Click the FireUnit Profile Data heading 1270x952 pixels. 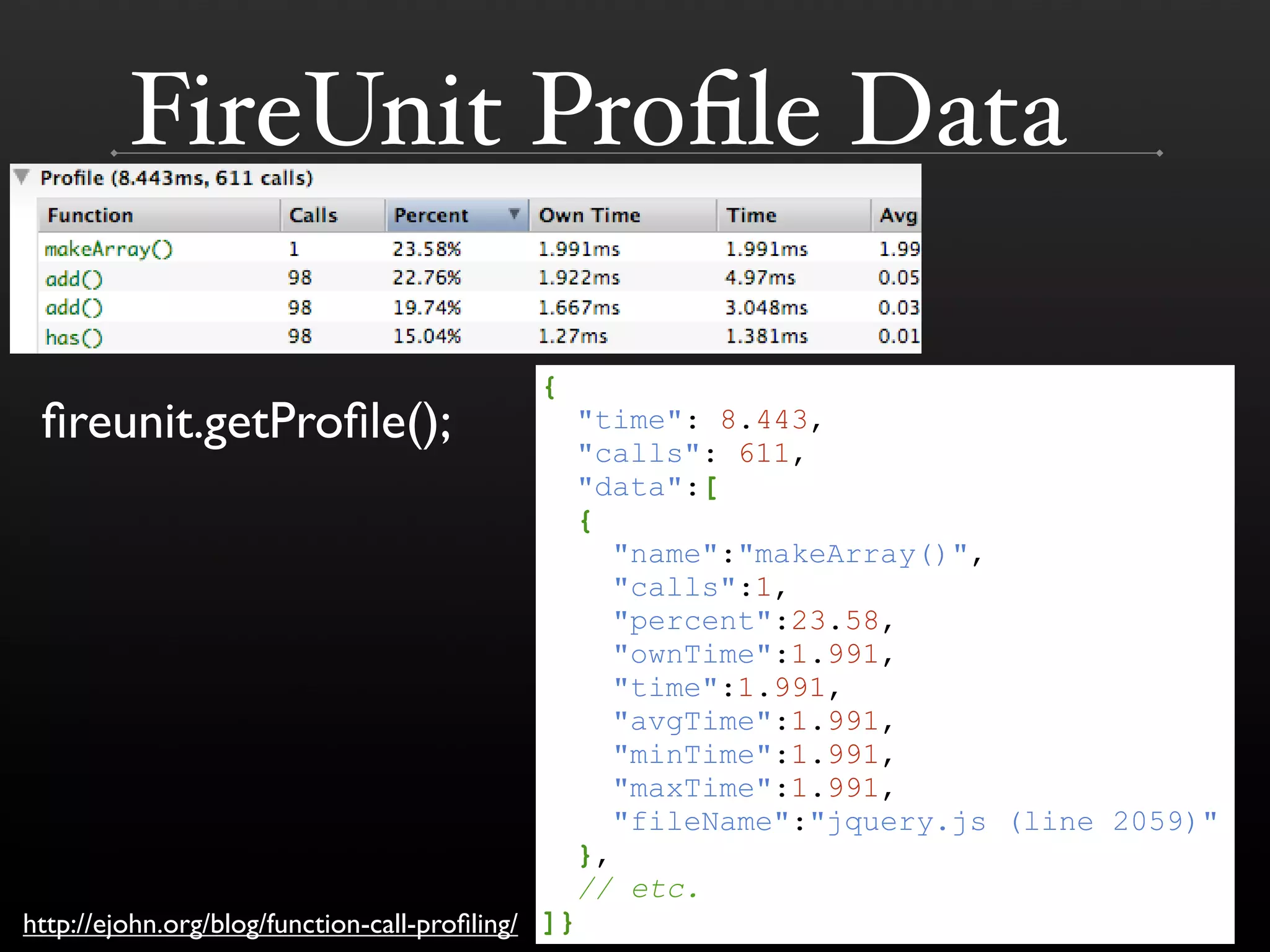599,110
